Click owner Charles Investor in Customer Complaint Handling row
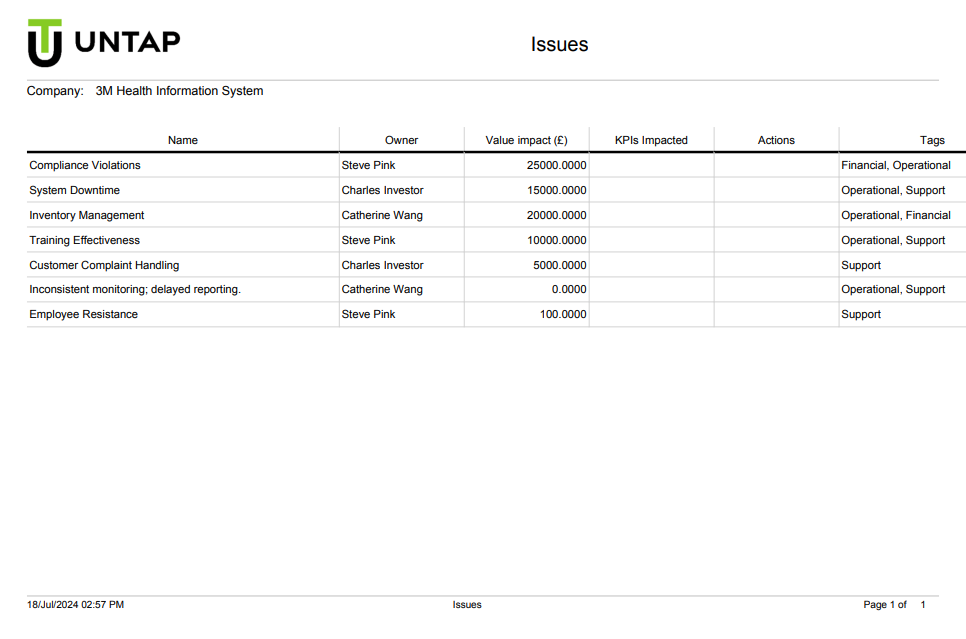This screenshot has width=966, height=639. pyautogui.click(x=383, y=265)
